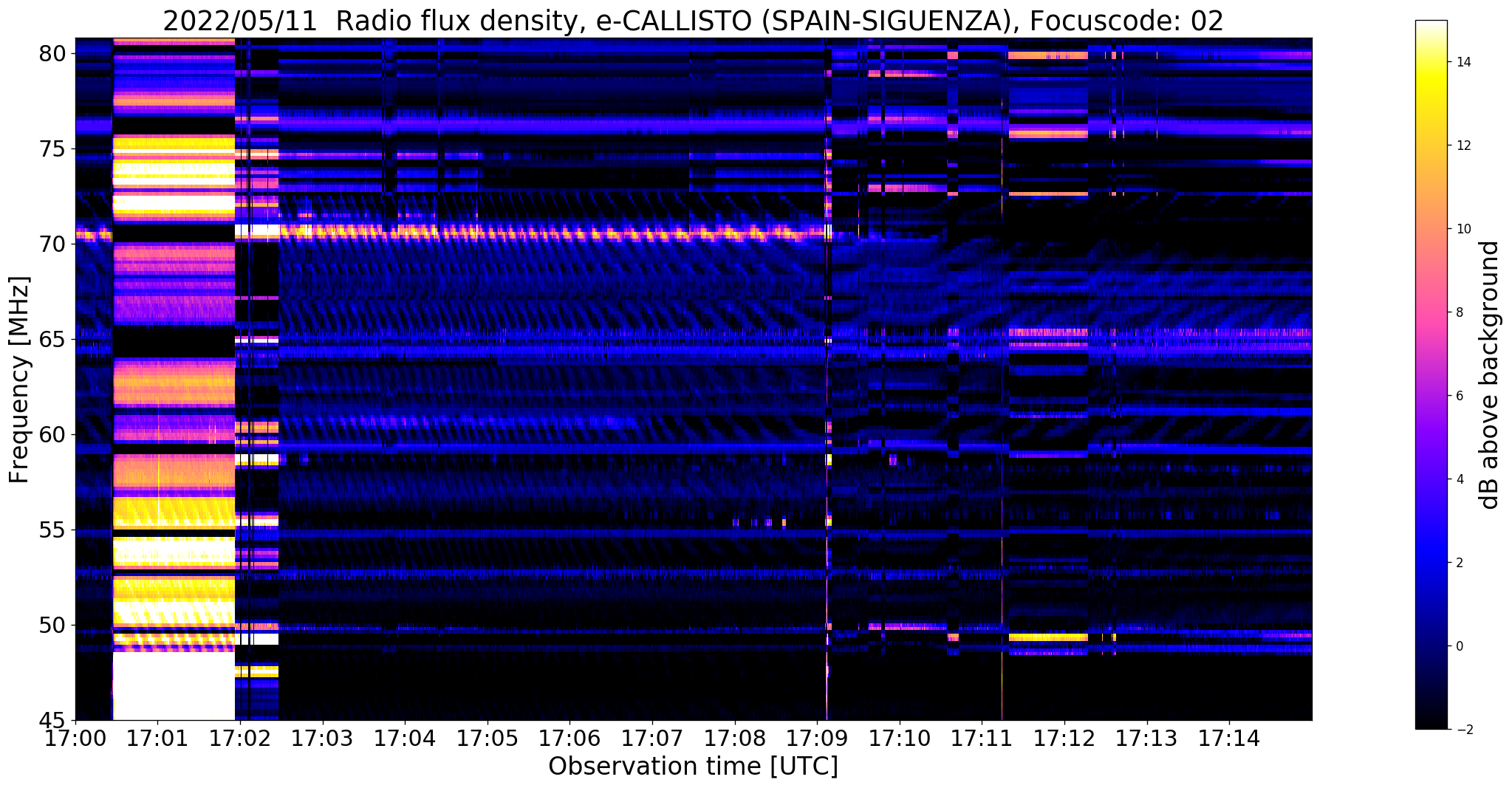Viewport: 1512px width, 788px height.
Task: Click the colorbar tick label 0
Action: pos(1459,646)
